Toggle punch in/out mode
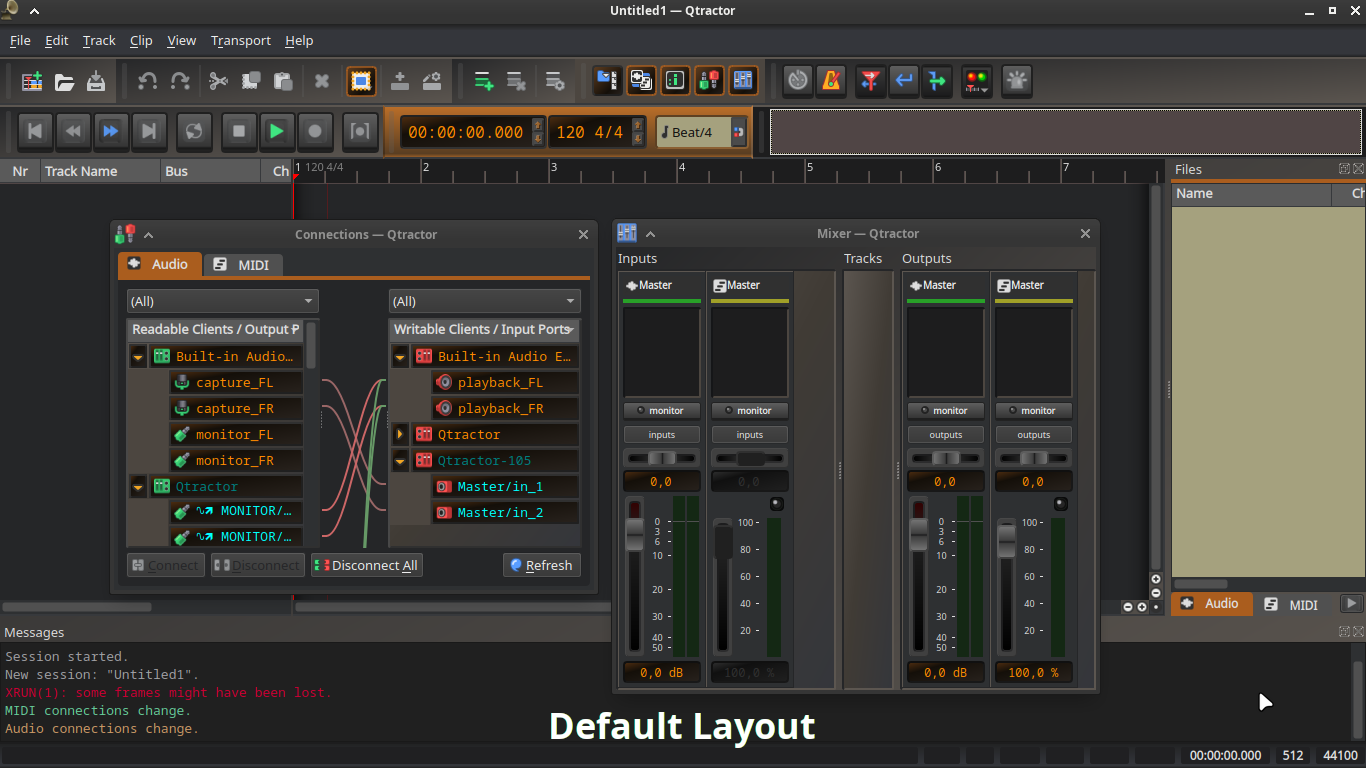This screenshot has height=768, width=1366. point(360,131)
